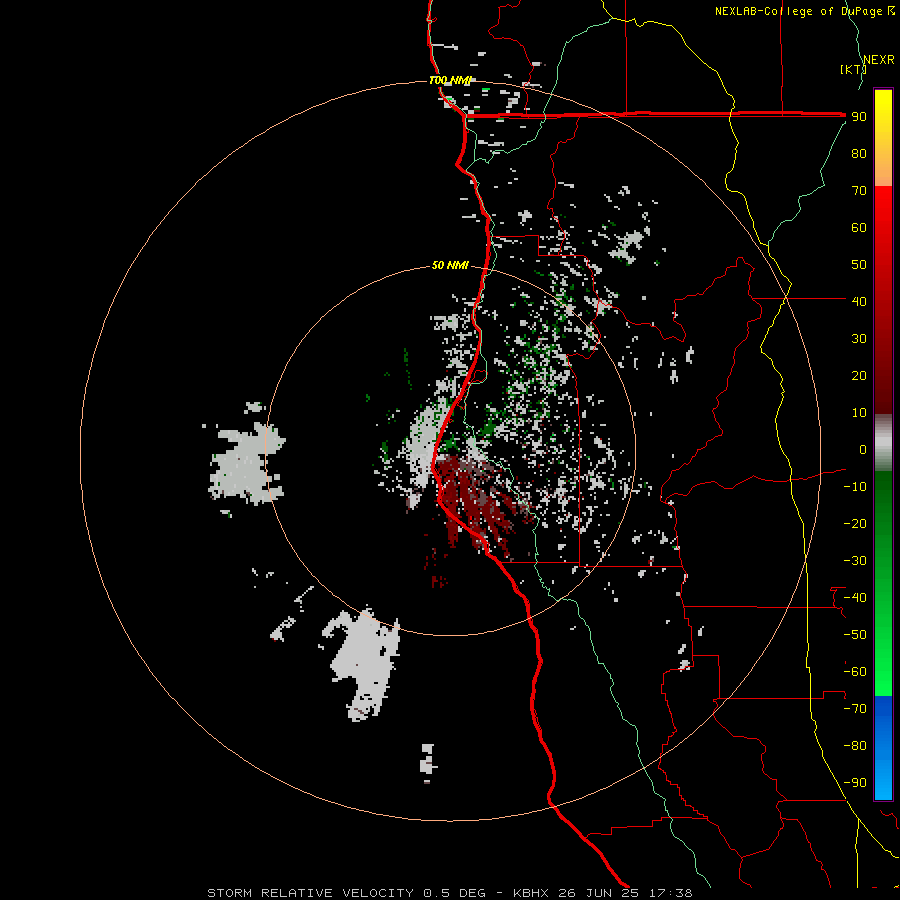Click the [KT] units label
The height and width of the screenshot is (900, 900).
(x=853, y=69)
